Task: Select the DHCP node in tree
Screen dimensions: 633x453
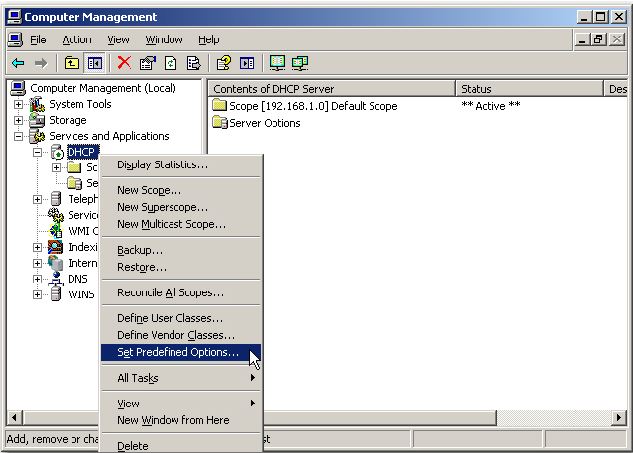Action: [82, 152]
